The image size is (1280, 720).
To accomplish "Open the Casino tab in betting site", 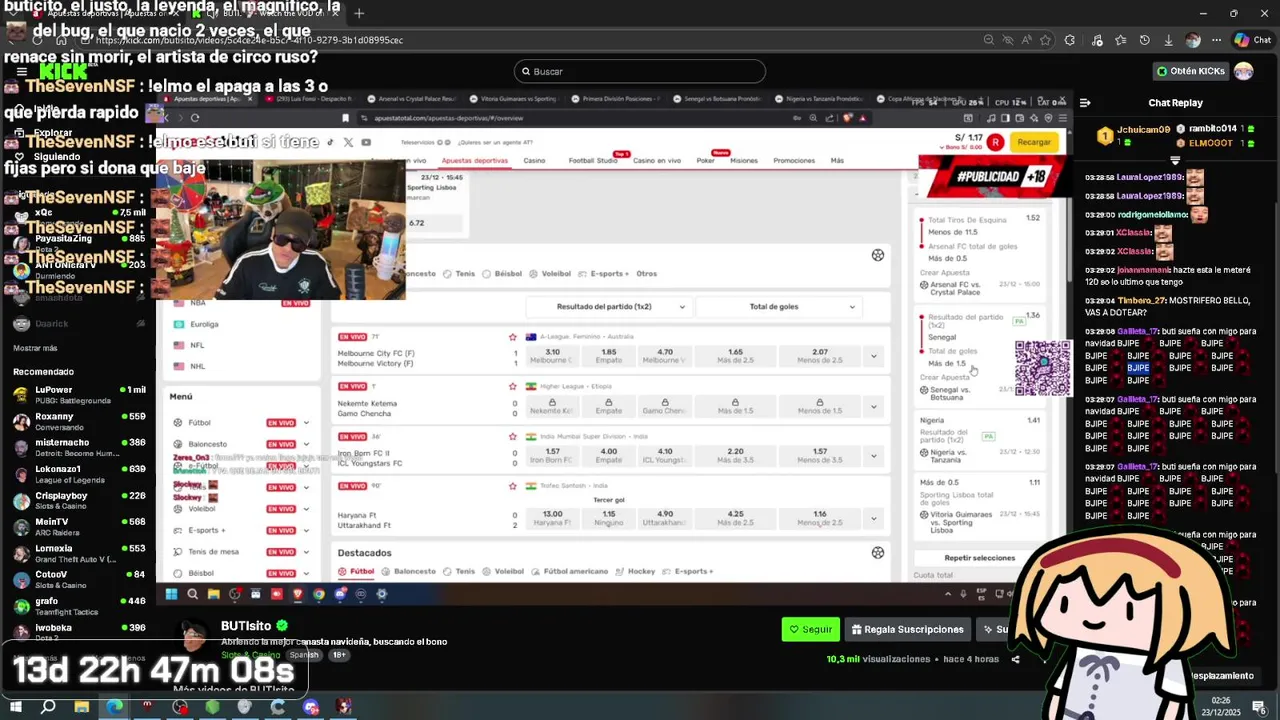I will (535, 161).
